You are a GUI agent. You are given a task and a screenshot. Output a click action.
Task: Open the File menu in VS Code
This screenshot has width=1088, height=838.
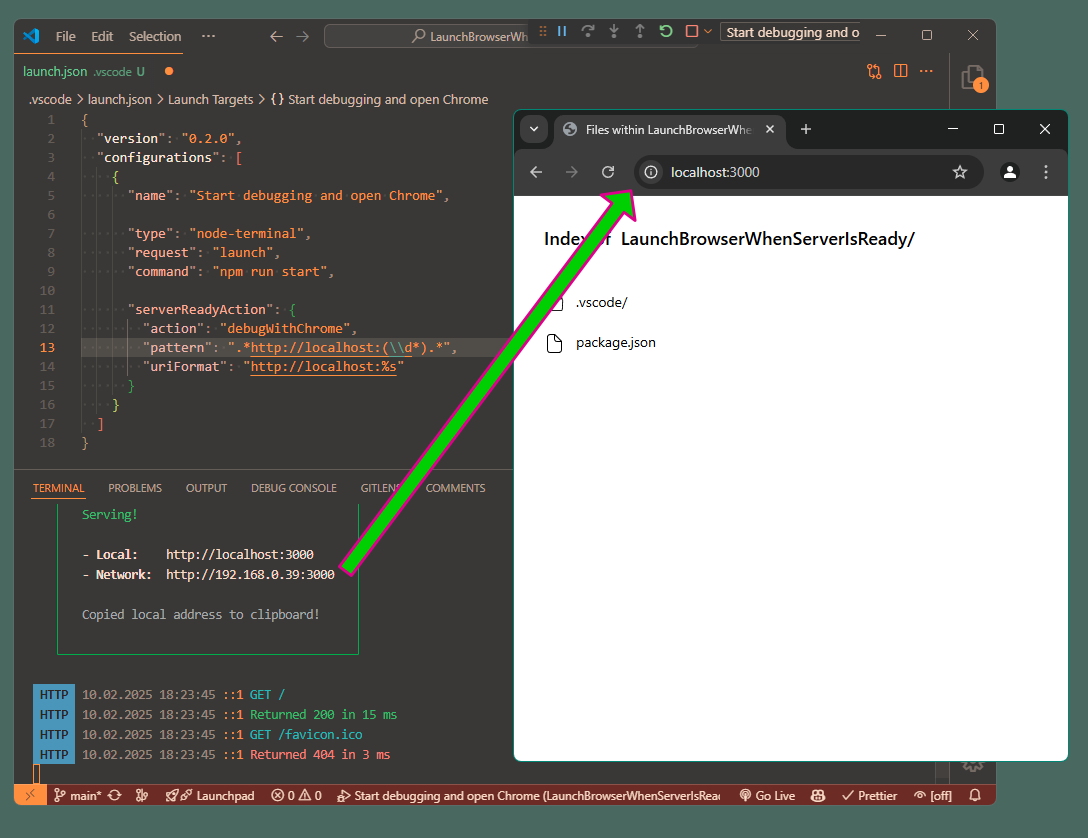pos(65,36)
